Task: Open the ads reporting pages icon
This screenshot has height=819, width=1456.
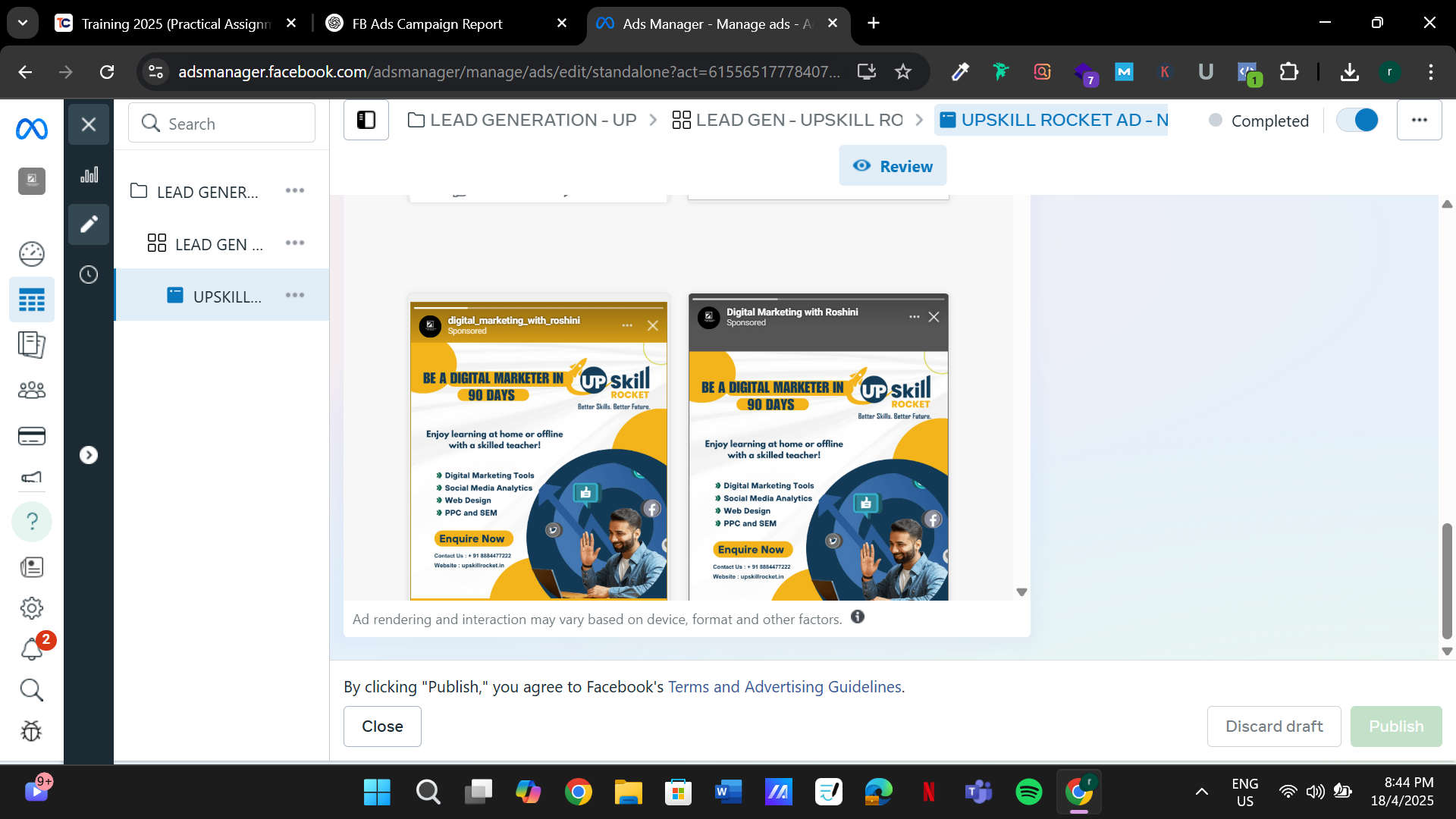Action: pos(32,345)
